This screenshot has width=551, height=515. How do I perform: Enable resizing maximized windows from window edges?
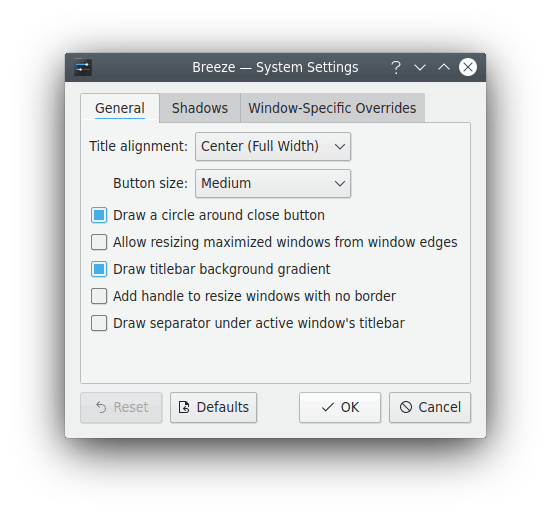pyautogui.click(x=99, y=242)
